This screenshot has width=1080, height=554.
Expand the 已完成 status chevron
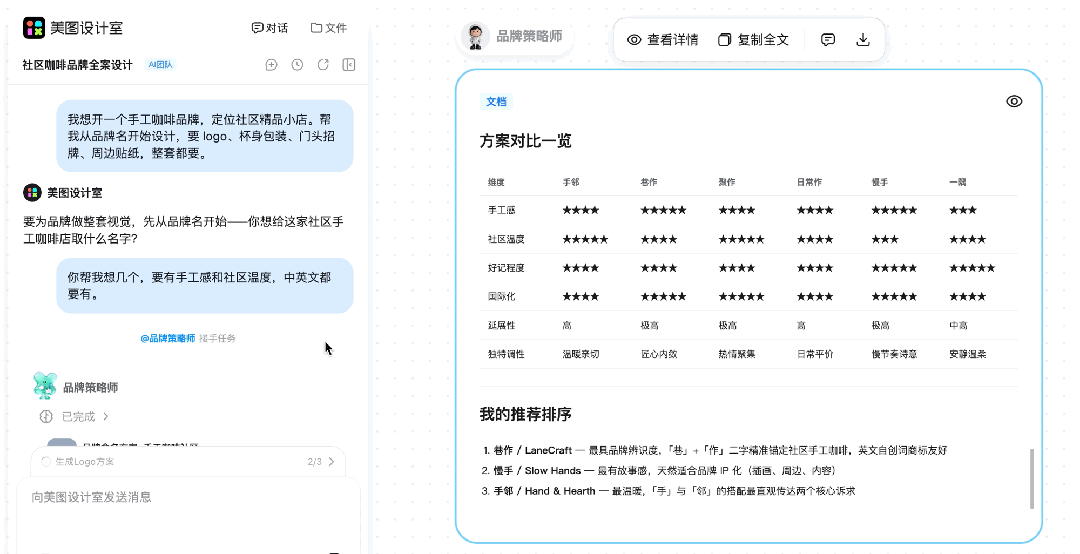click(x=105, y=416)
